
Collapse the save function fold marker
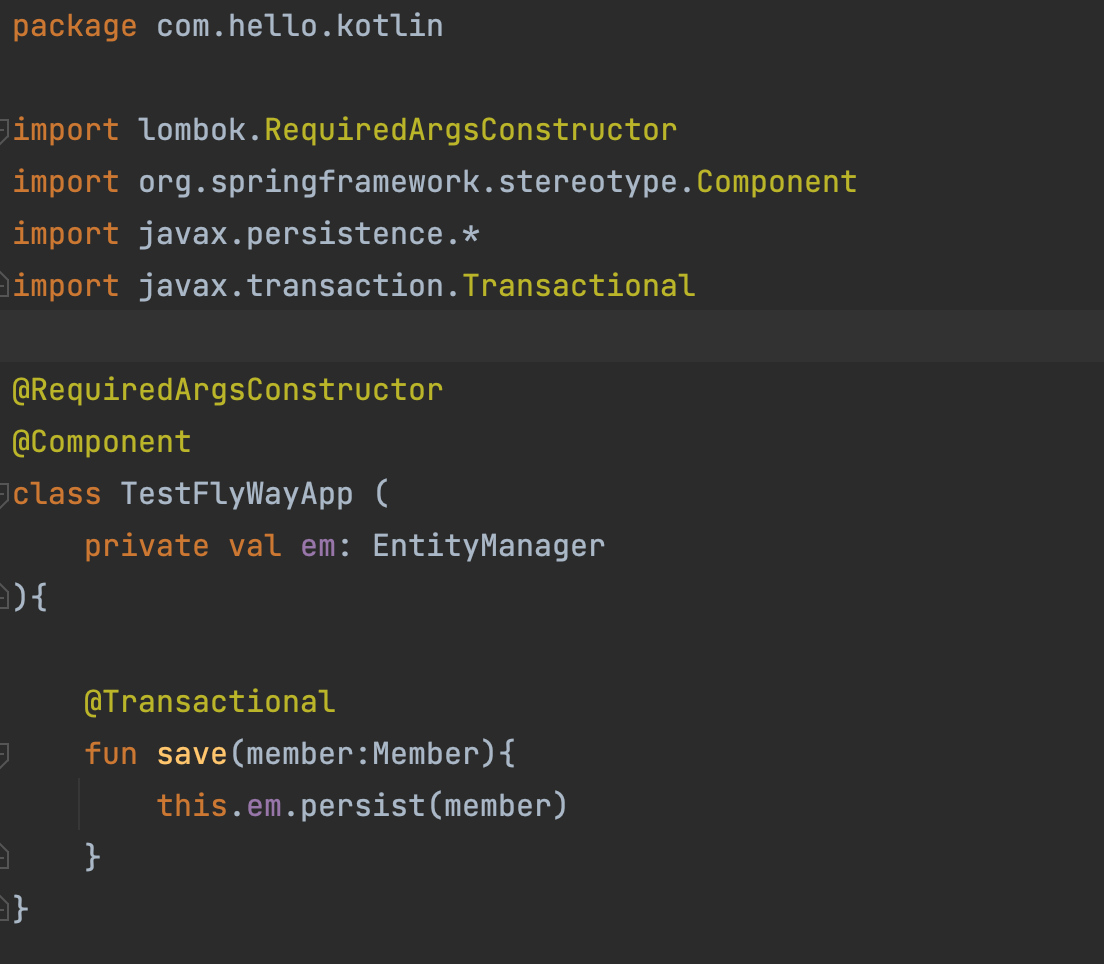click(4, 754)
